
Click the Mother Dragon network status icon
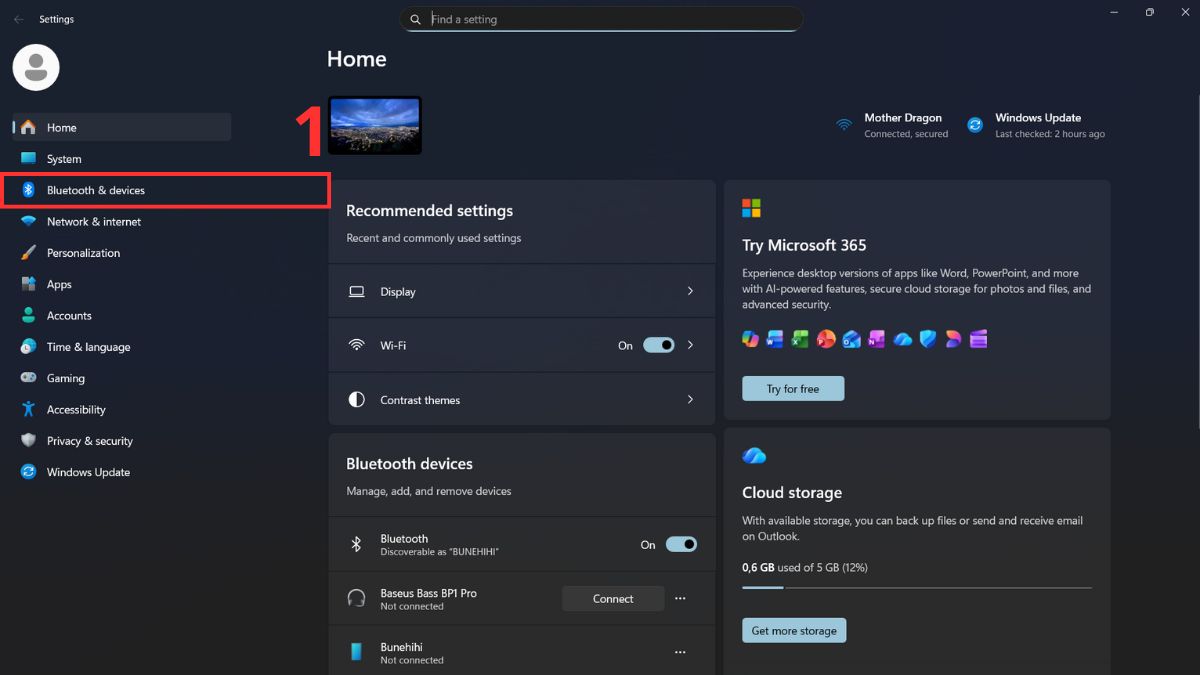point(843,125)
